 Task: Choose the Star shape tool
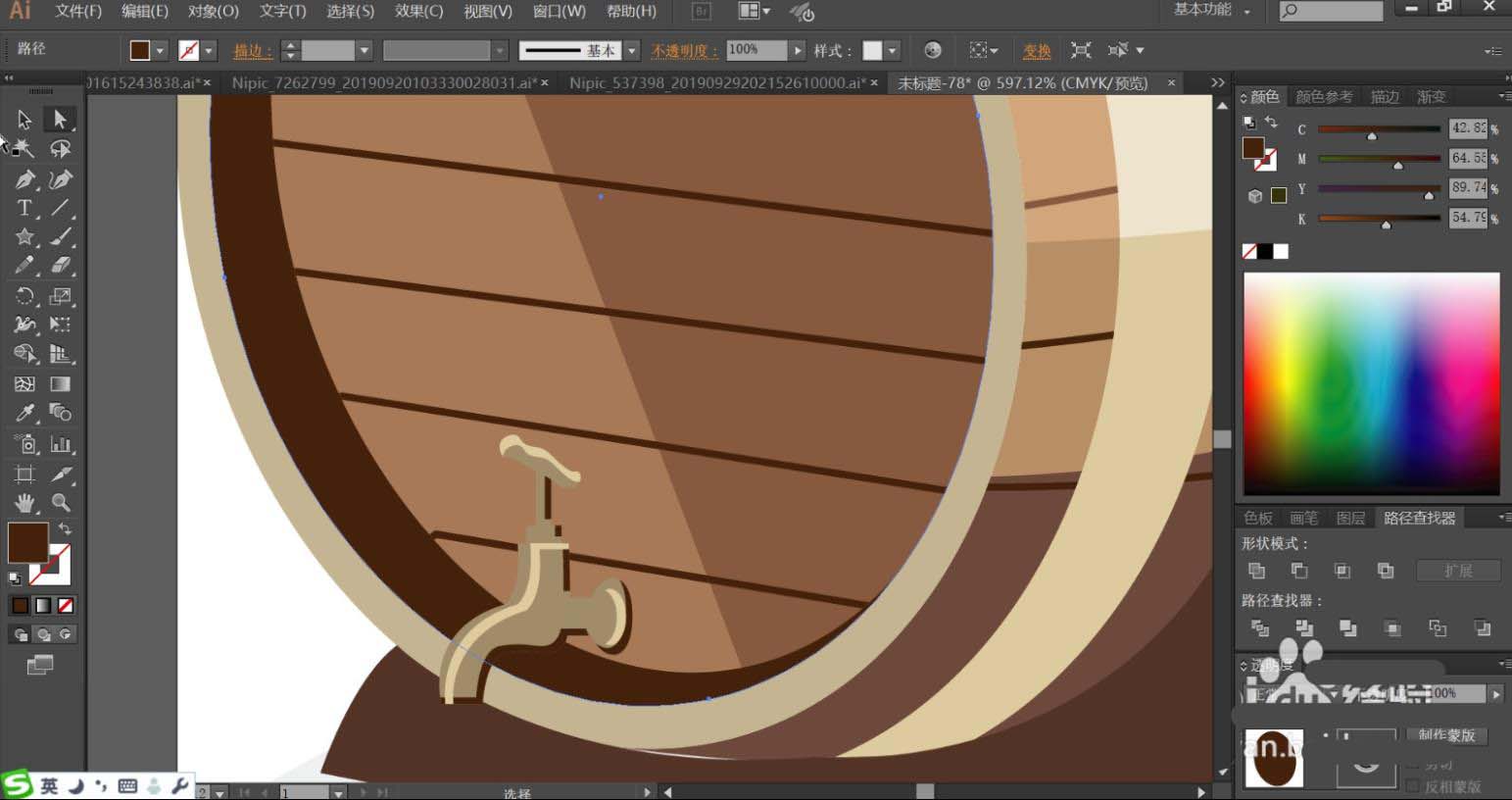[x=24, y=237]
